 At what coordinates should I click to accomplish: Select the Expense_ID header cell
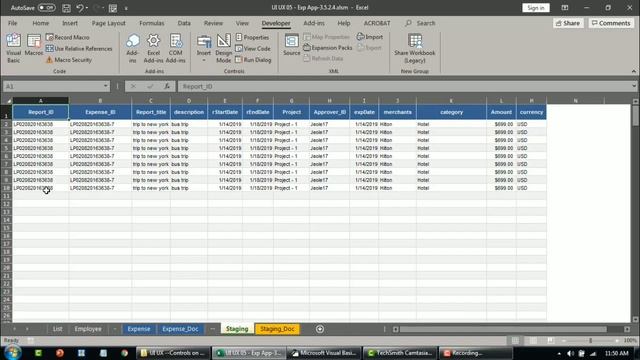point(100,112)
